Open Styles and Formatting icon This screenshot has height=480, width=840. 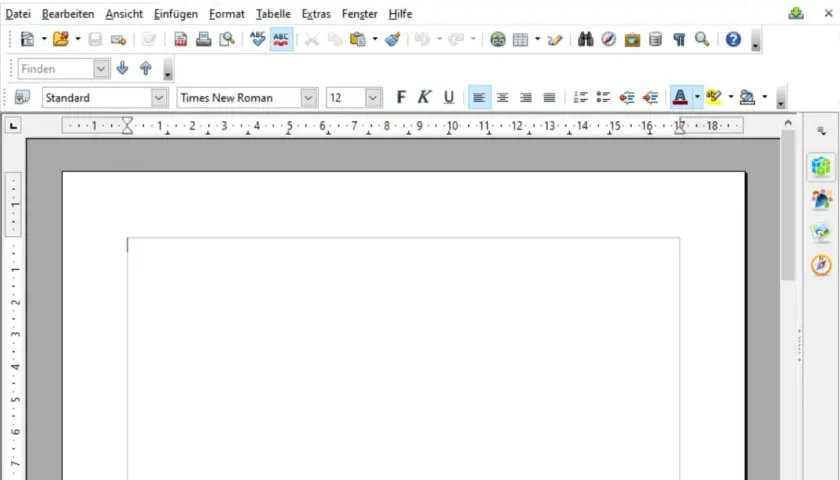[x=22, y=97]
